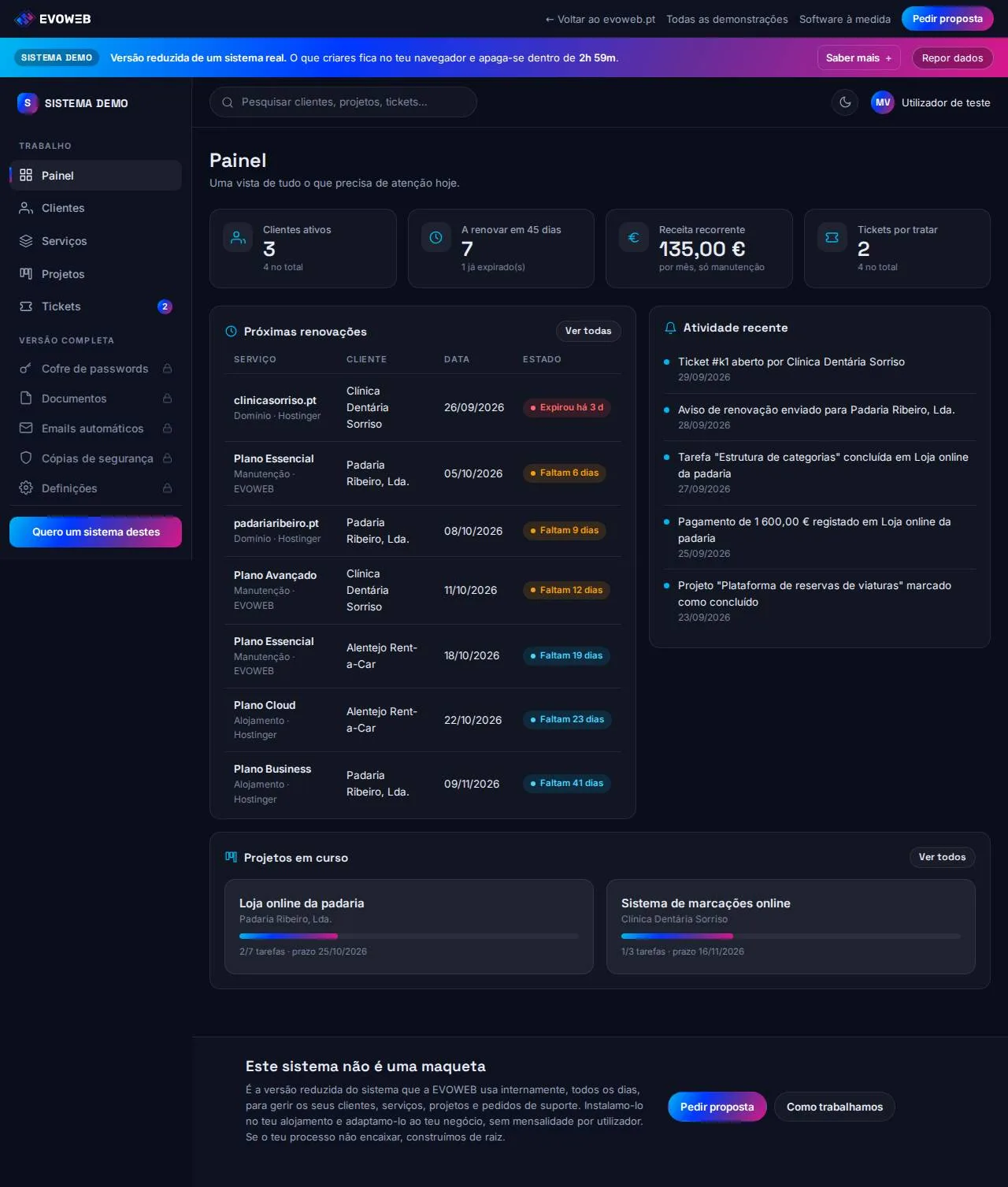Click the euro icon on Receita recorrente card
The image size is (1008, 1187).
tap(634, 237)
